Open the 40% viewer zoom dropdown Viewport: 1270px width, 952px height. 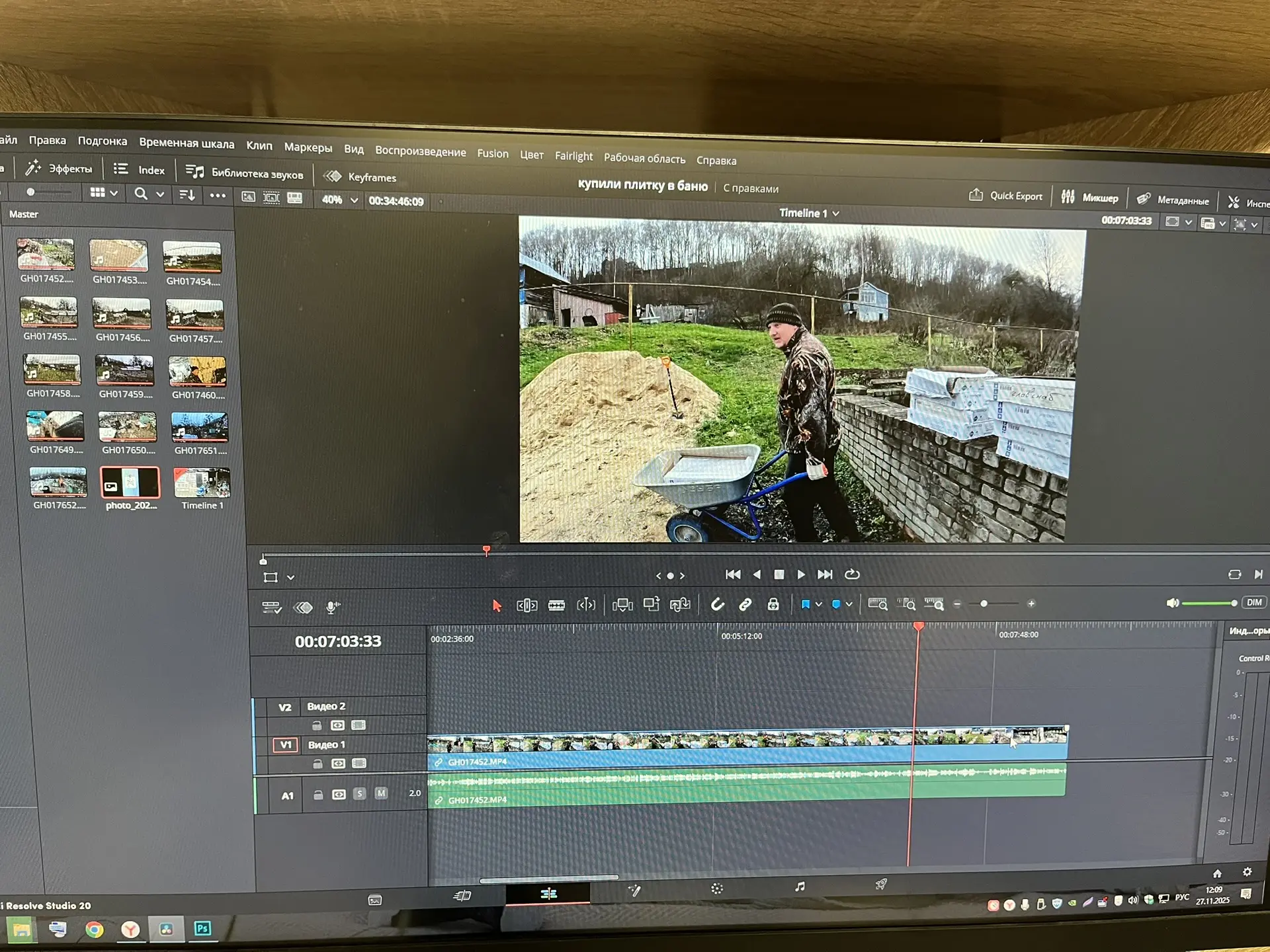353,200
